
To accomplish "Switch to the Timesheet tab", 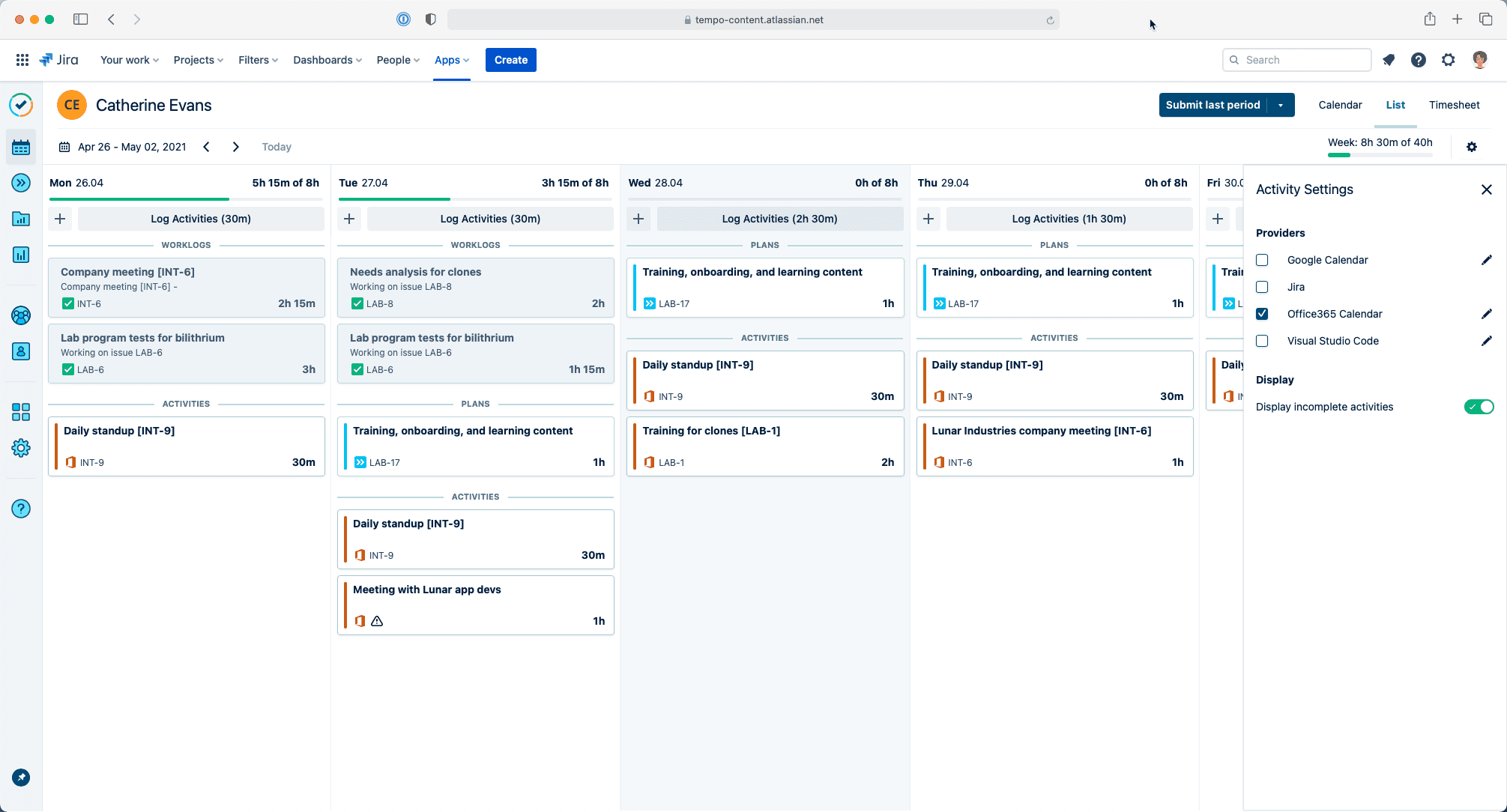I will [1454, 105].
